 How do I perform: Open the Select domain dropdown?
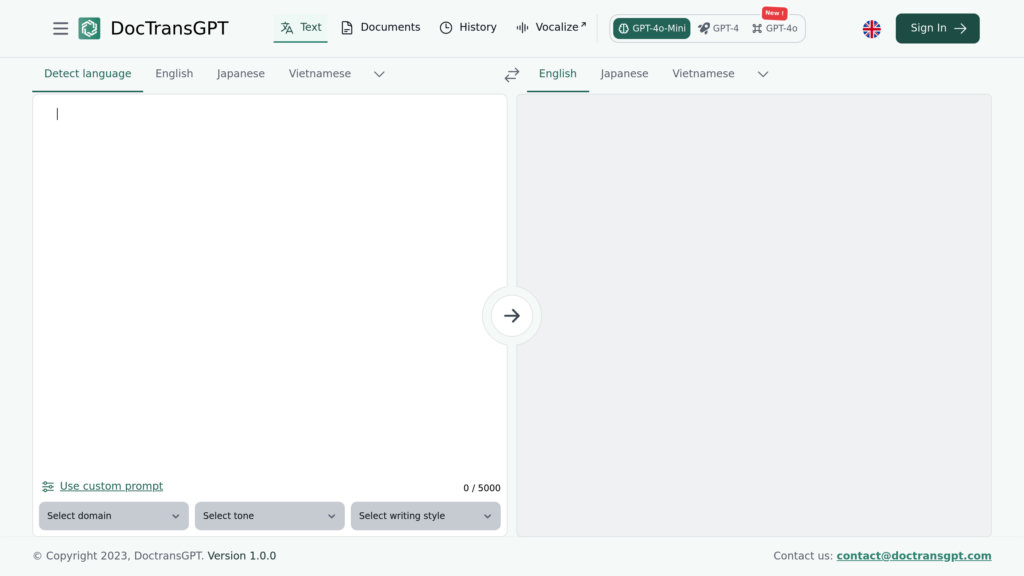pos(113,516)
